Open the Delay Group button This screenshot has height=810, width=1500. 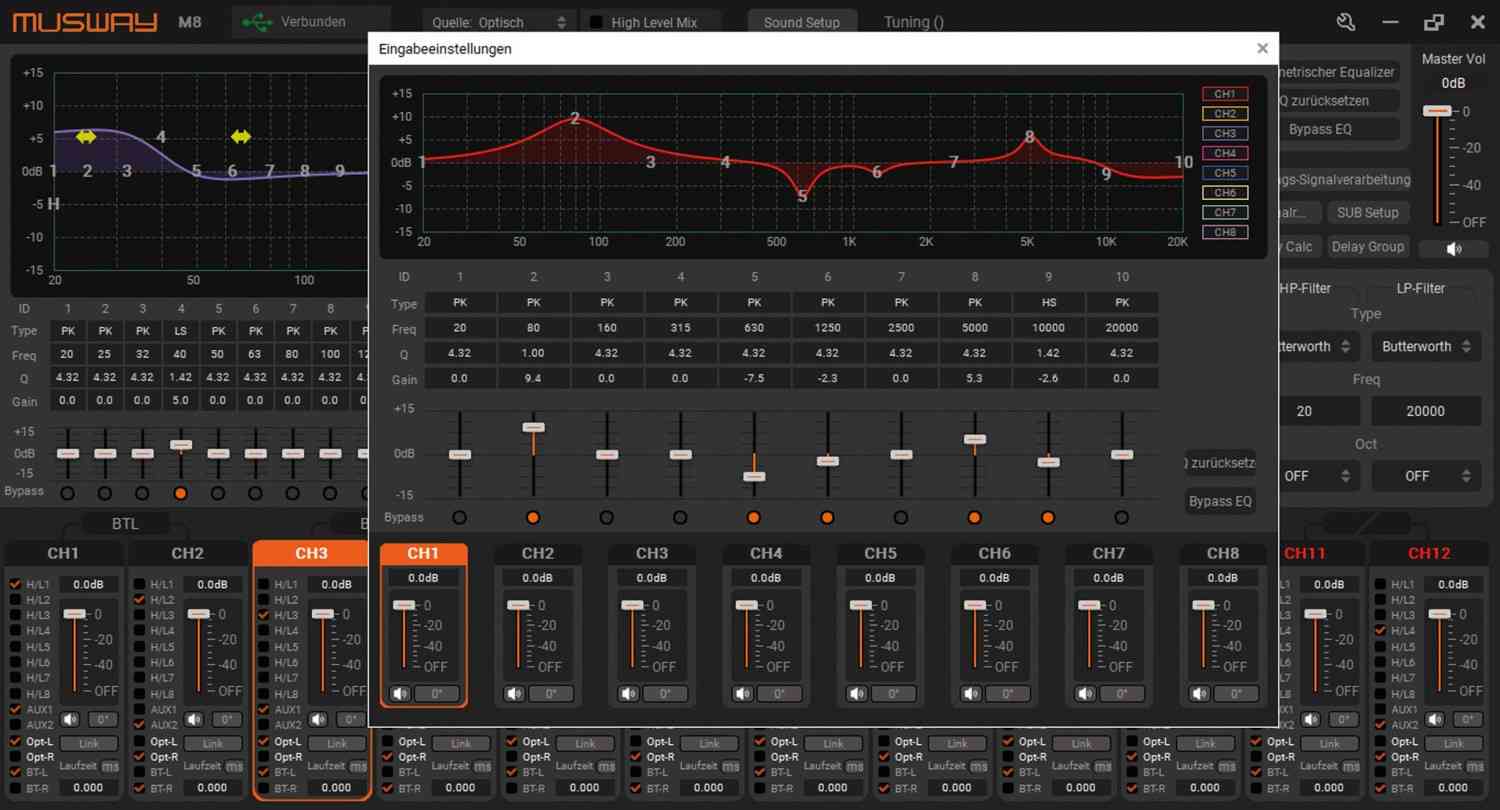point(1368,247)
